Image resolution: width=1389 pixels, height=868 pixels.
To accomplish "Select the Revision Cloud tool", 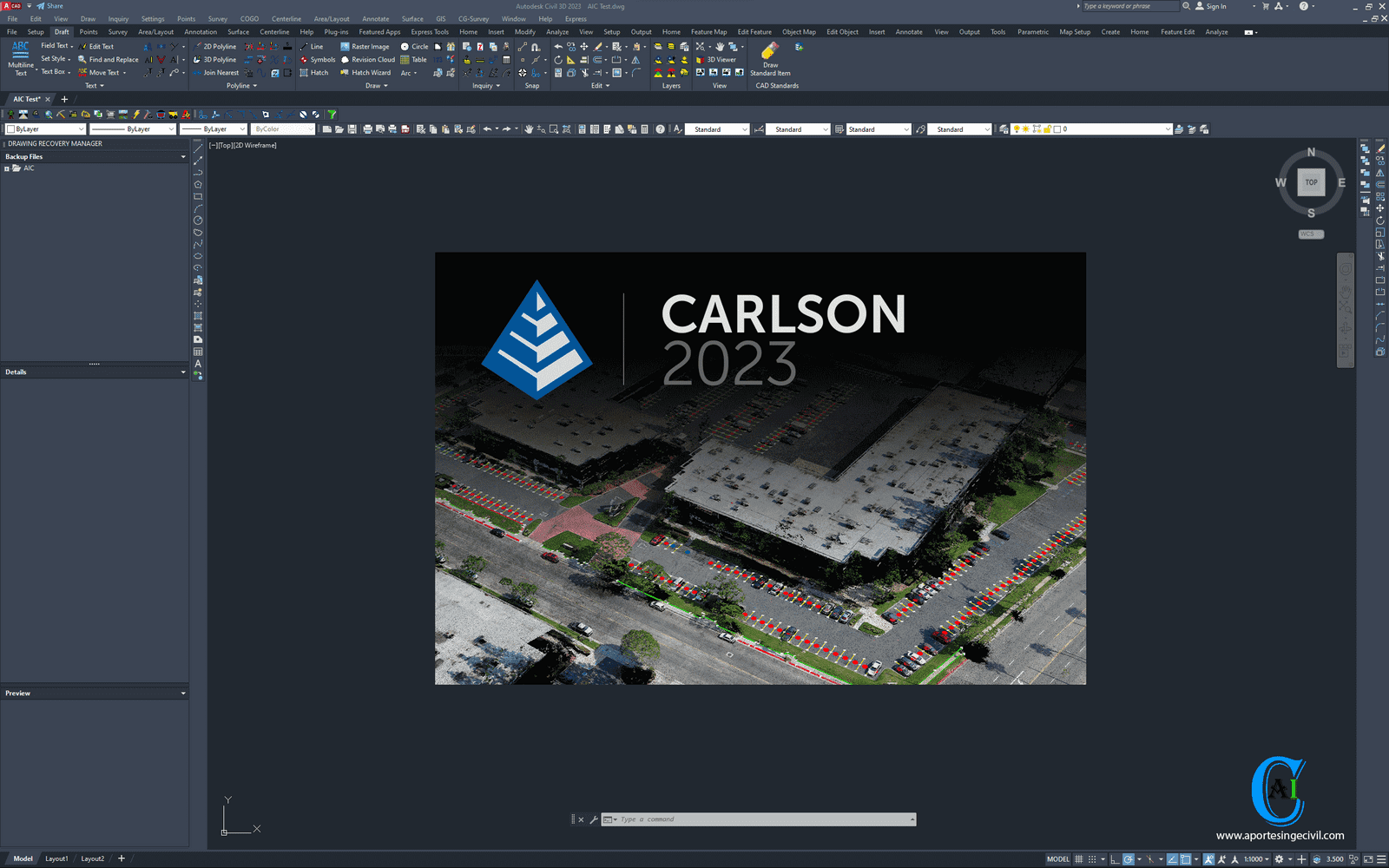I will tap(368, 60).
